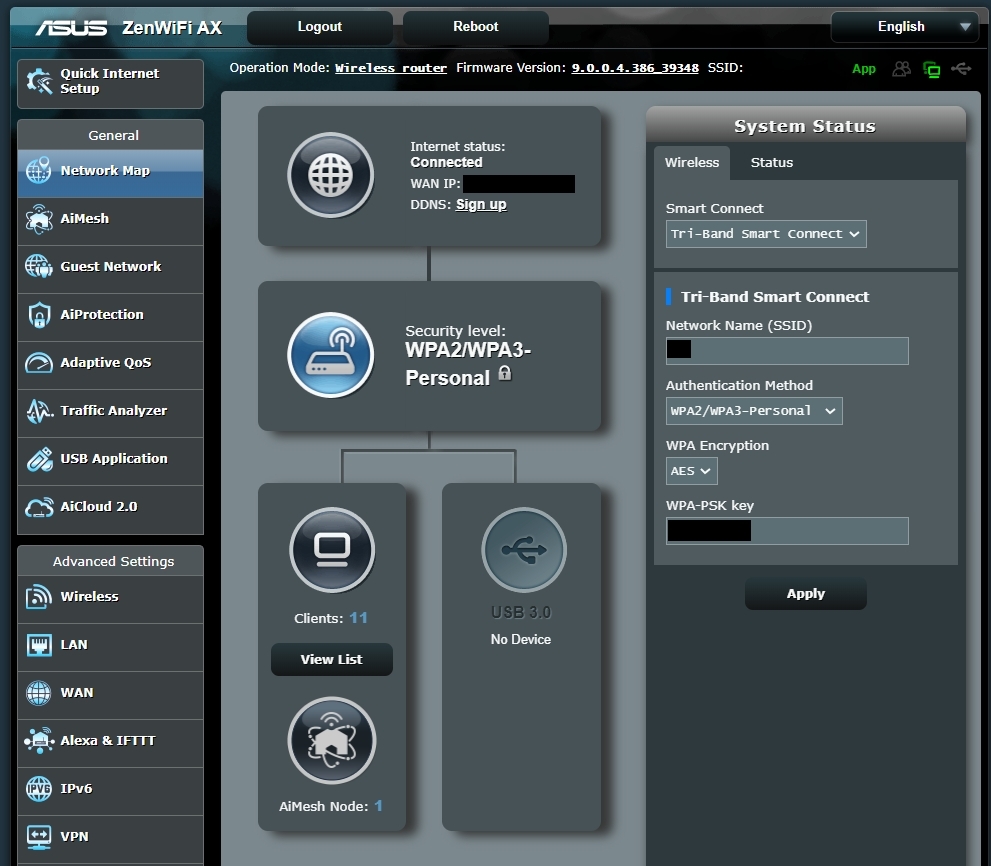Click the View List button
The width and height of the screenshot is (991, 866).
332,659
